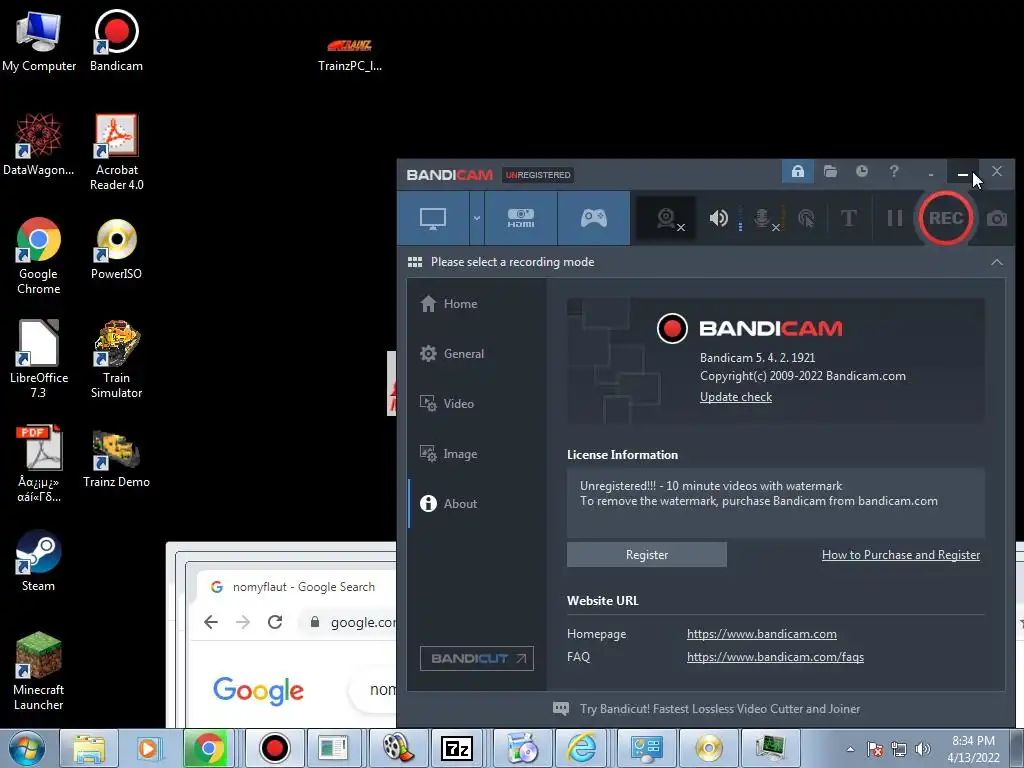Open How to Purchase and Register link
This screenshot has height=768, width=1024.
pos(901,554)
